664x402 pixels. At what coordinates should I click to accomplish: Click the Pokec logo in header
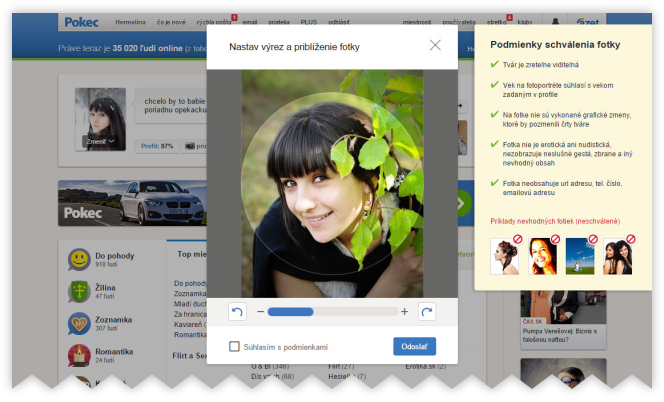tap(81, 22)
